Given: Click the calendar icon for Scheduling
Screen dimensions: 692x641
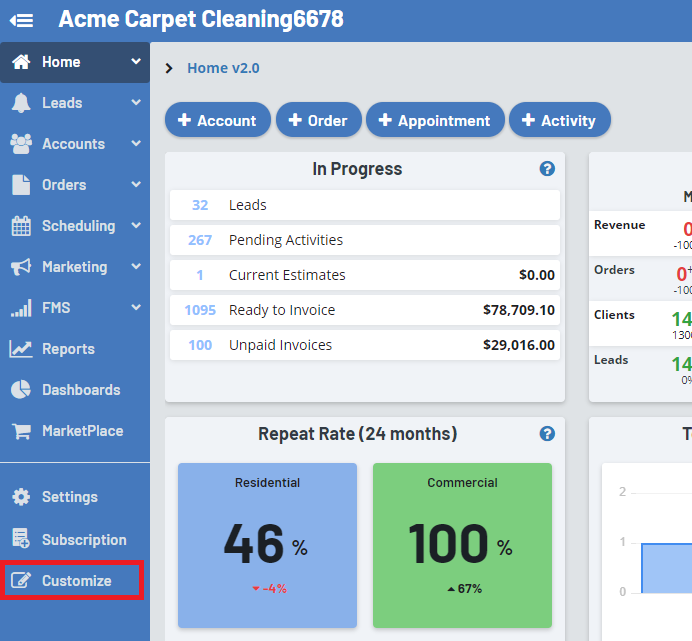Looking at the screenshot, I should click(21, 226).
